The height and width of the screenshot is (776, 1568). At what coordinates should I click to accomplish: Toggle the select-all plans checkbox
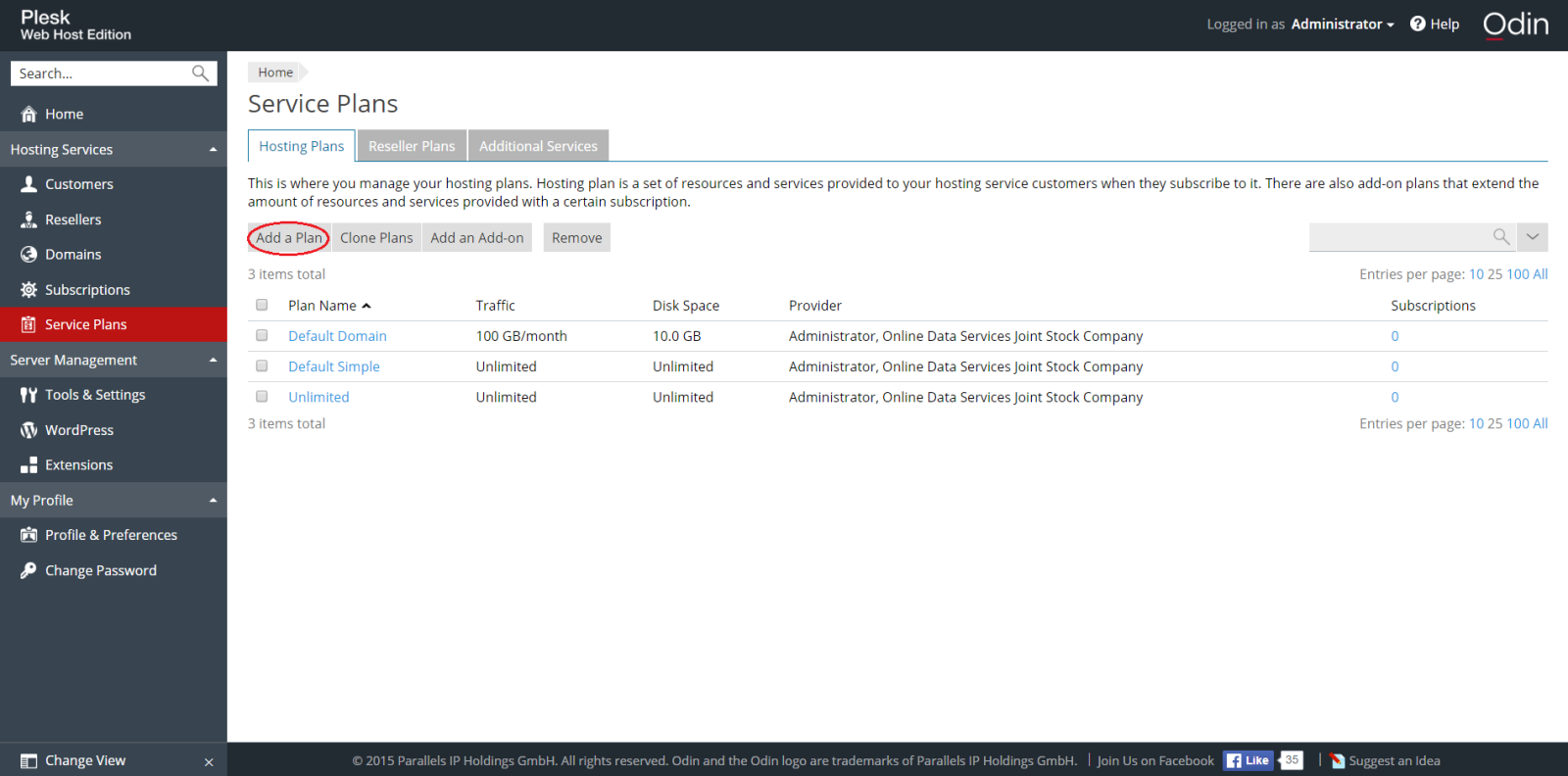(262, 305)
